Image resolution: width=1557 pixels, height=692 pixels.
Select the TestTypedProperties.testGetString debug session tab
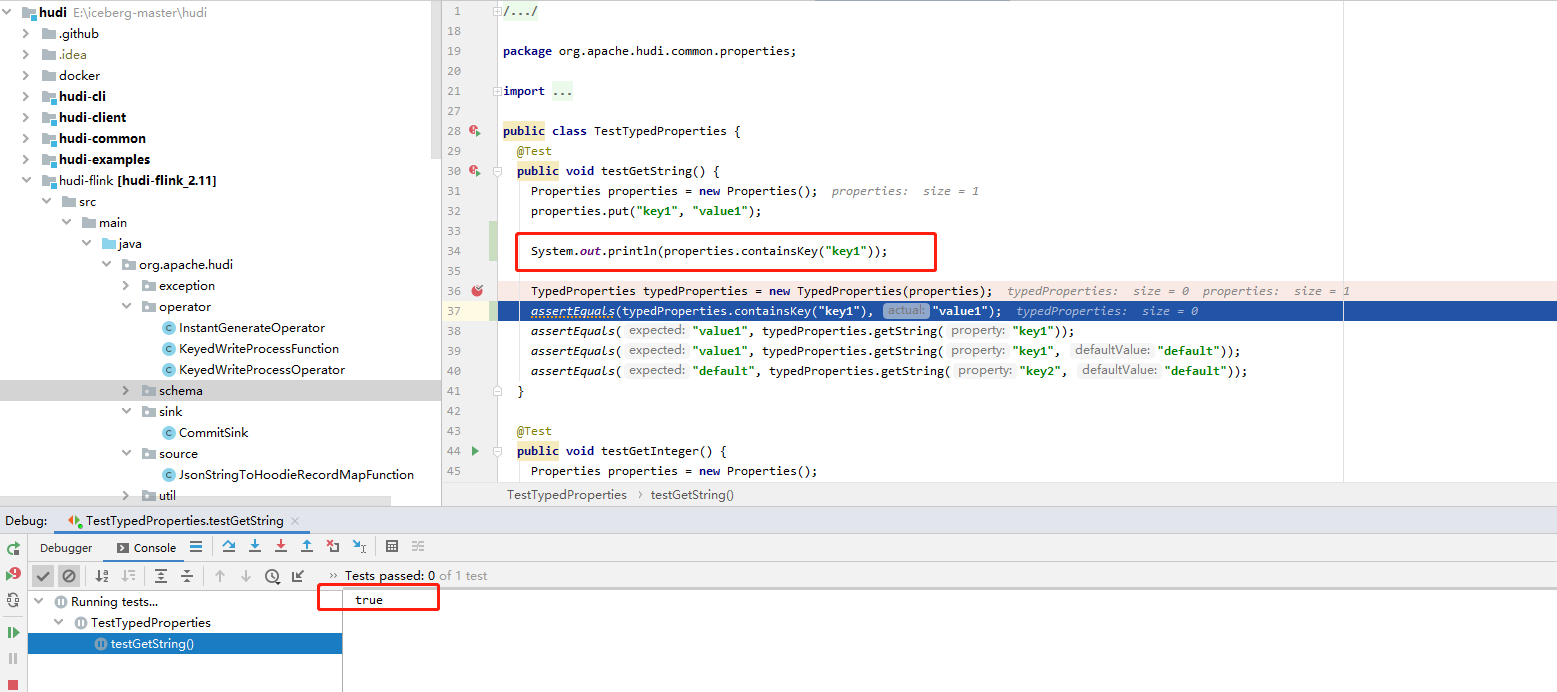pos(185,521)
